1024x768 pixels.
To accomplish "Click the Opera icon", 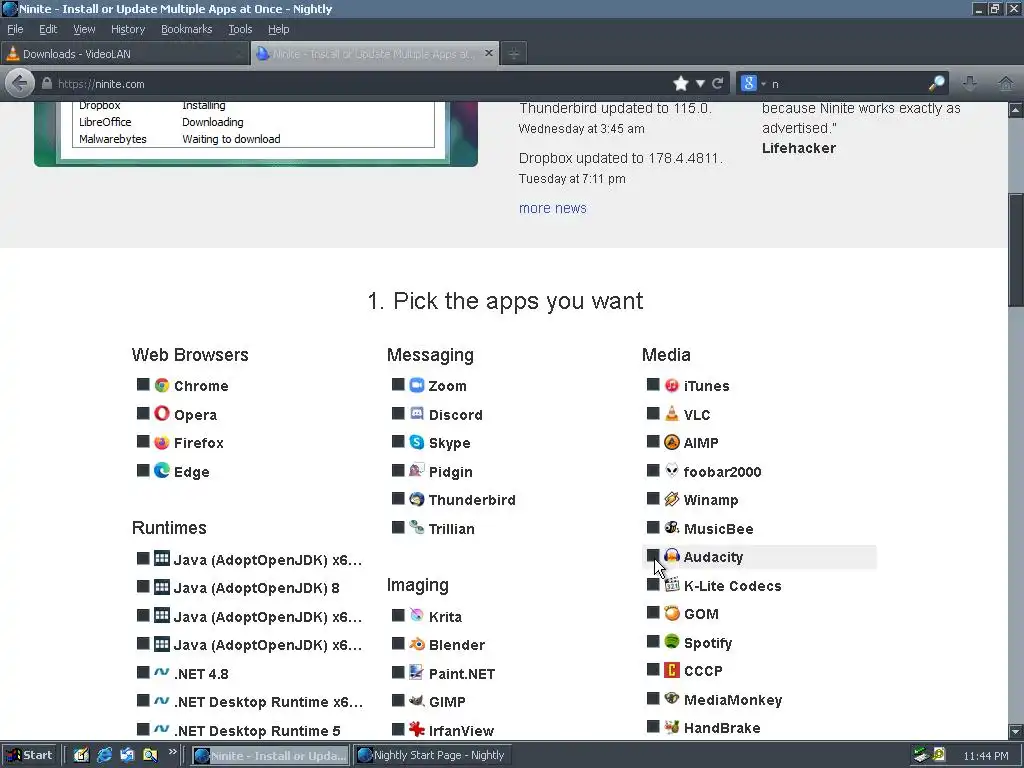I will [x=162, y=413].
